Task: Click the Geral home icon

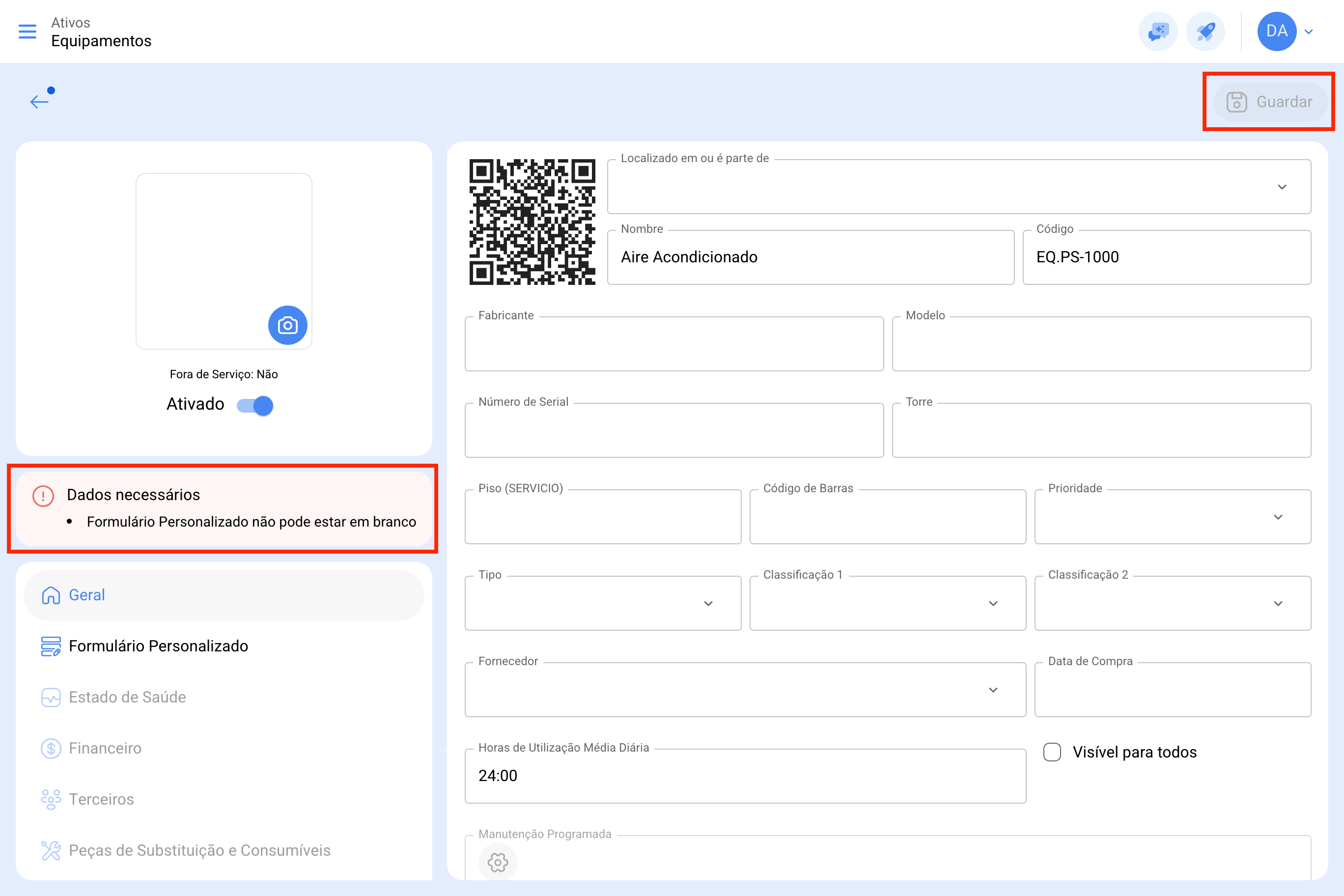Action: (51, 595)
